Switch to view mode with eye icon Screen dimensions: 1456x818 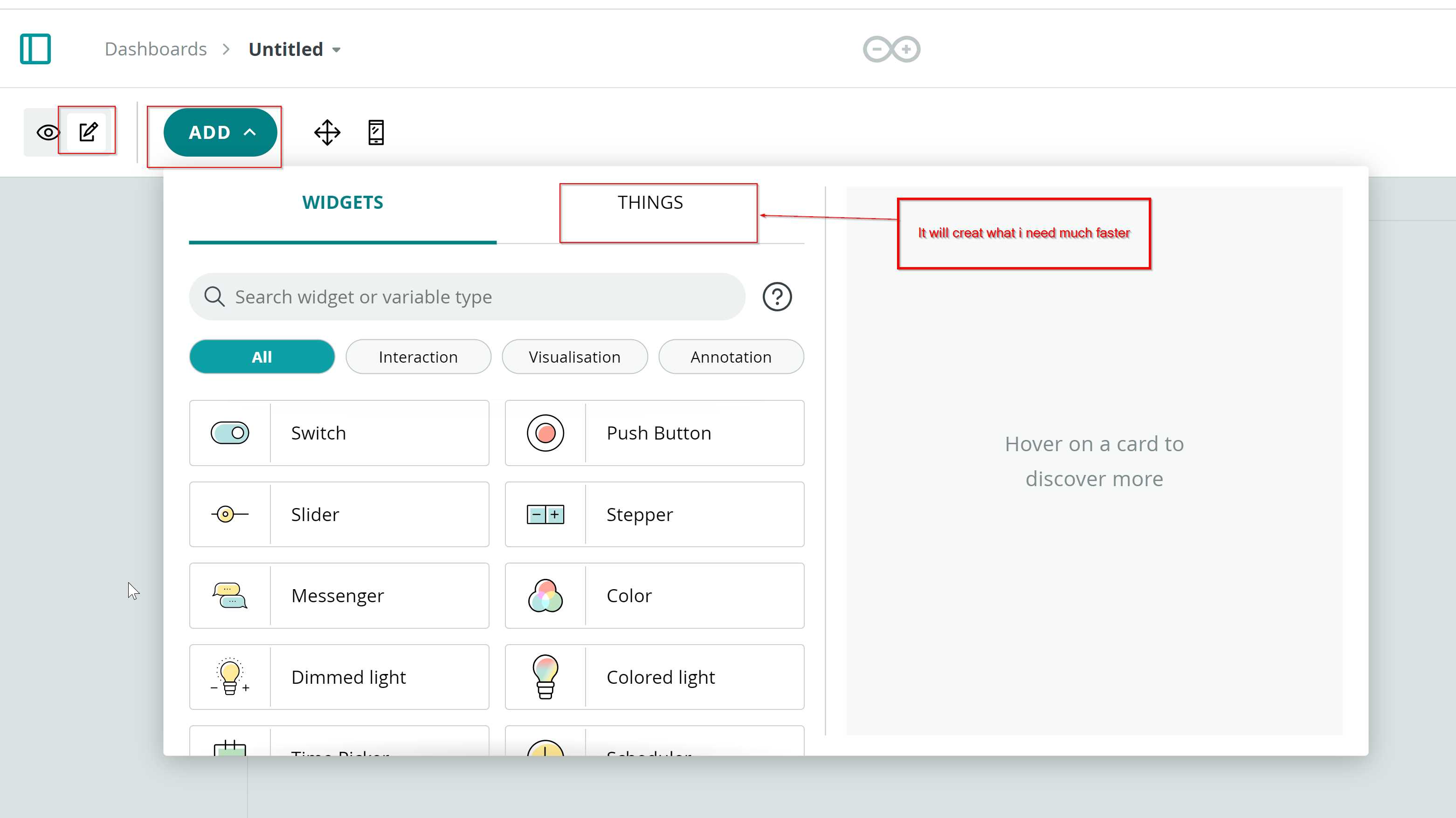coord(48,133)
